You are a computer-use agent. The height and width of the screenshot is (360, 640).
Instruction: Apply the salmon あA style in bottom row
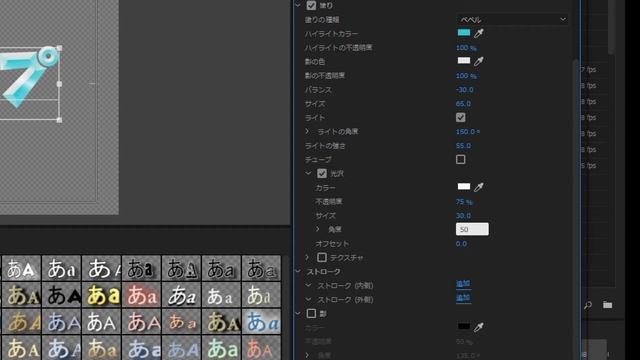[261, 348]
